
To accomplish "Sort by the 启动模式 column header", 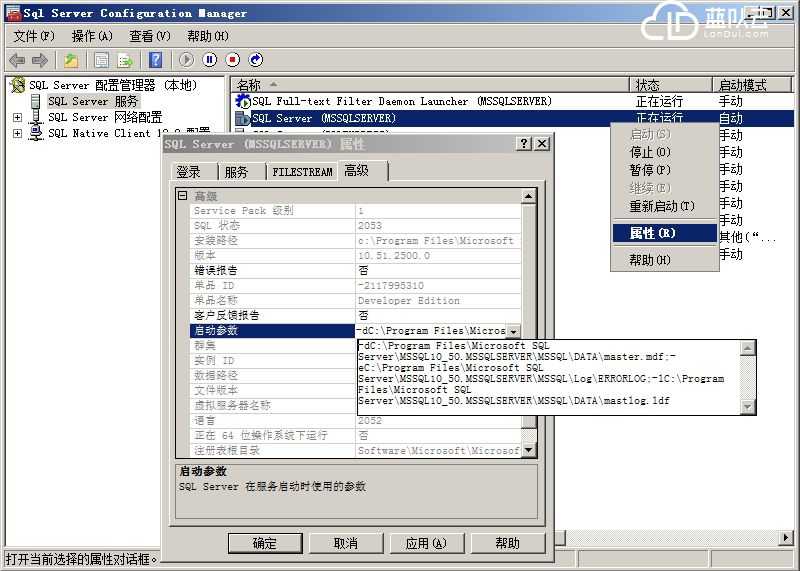I will pyautogui.click(x=752, y=85).
